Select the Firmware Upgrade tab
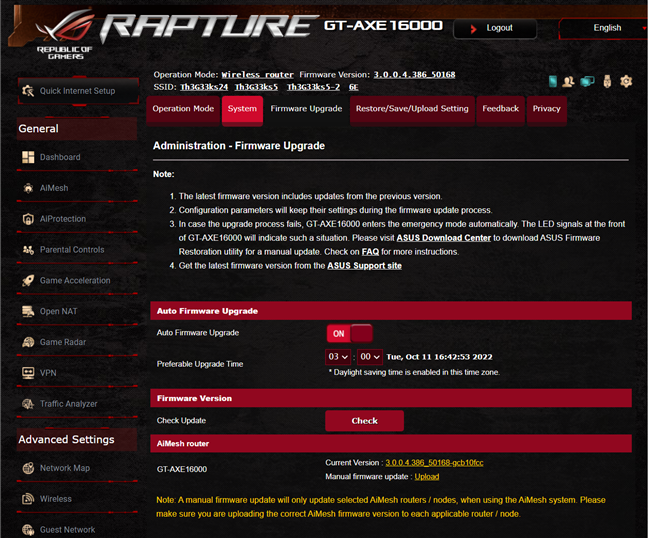648x538 pixels. tap(306, 109)
